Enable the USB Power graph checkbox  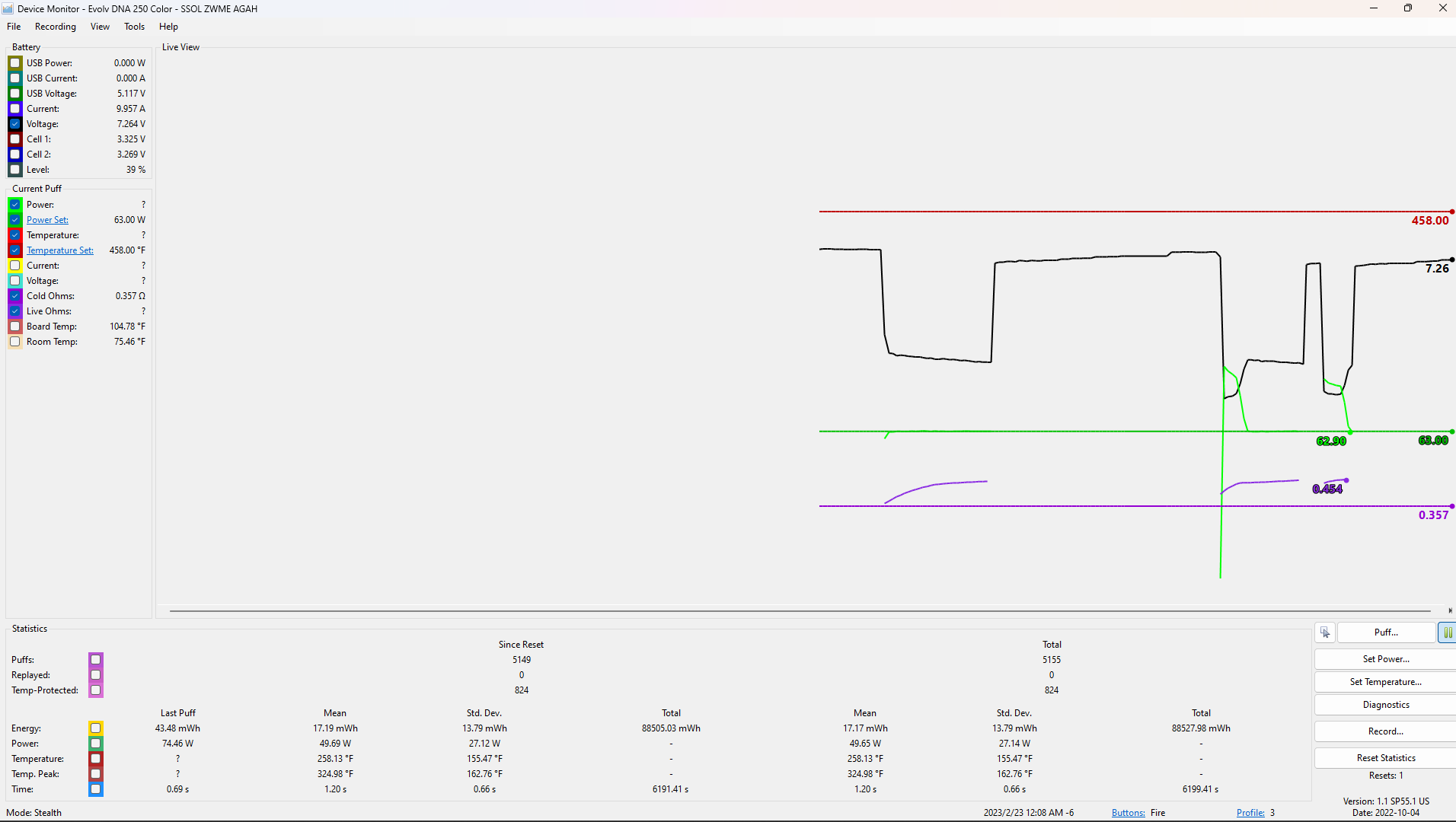[x=15, y=63]
